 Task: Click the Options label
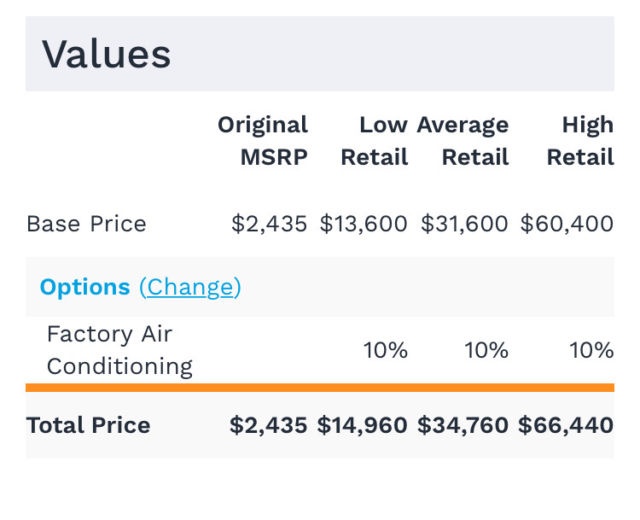click(85, 287)
